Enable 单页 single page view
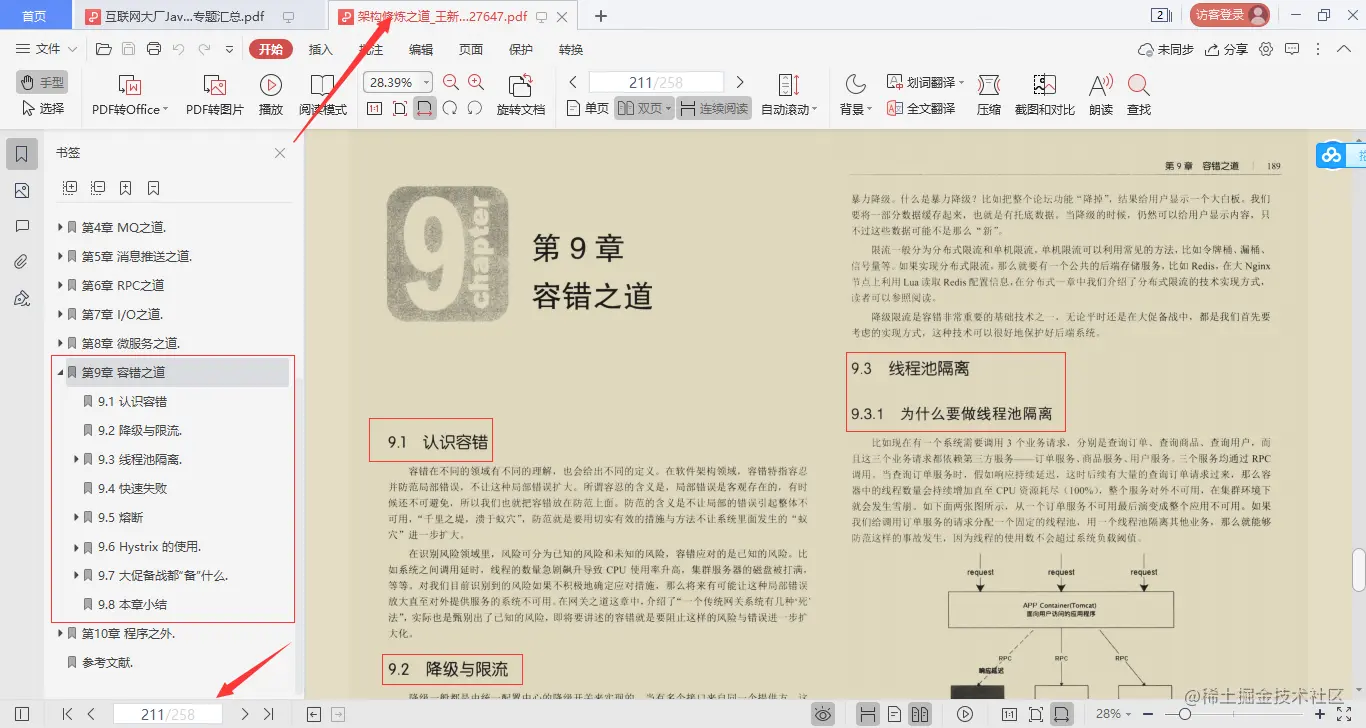 pyautogui.click(x=587, y=110)
